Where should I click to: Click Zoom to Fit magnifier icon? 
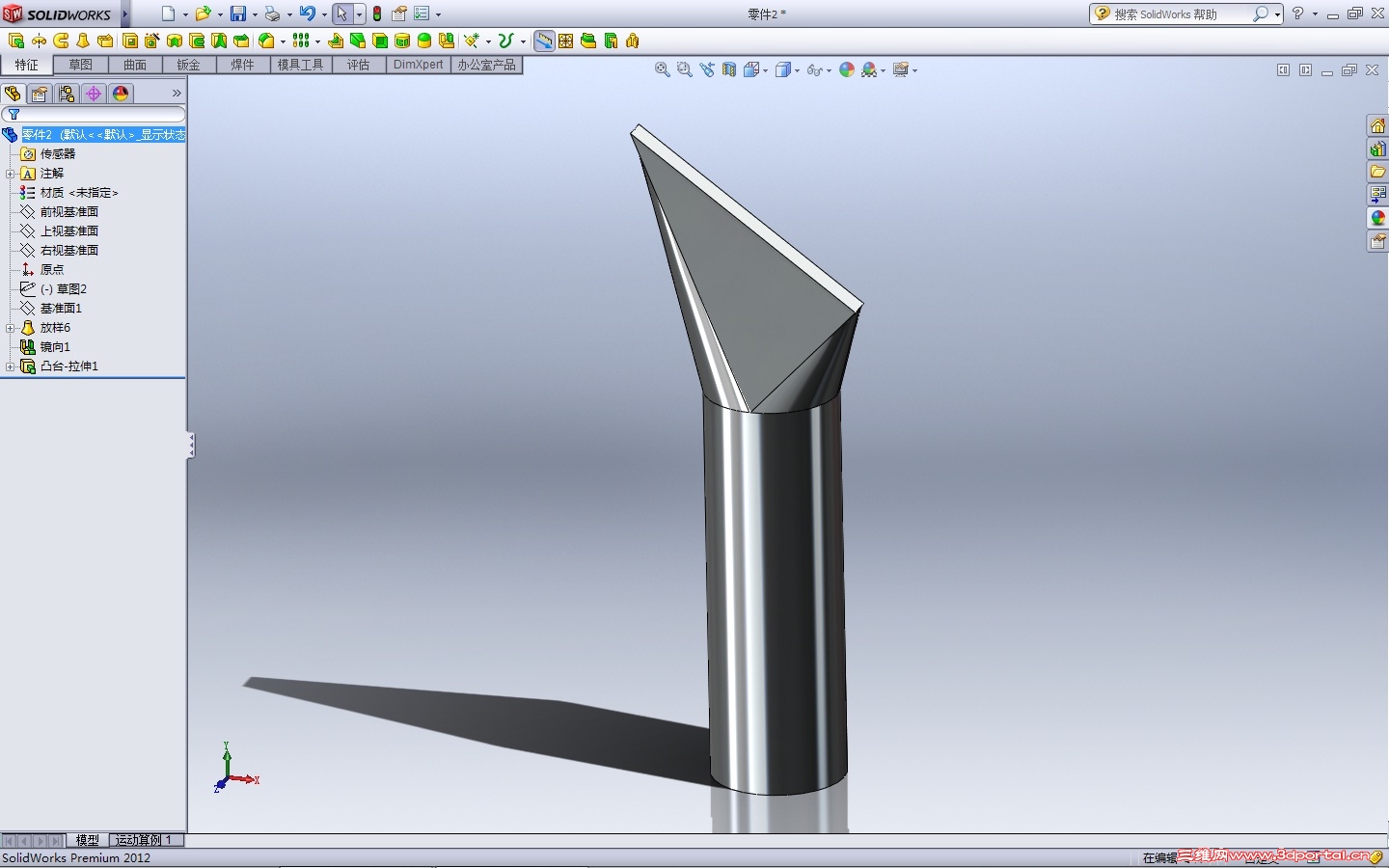click(x=662, y=69)
